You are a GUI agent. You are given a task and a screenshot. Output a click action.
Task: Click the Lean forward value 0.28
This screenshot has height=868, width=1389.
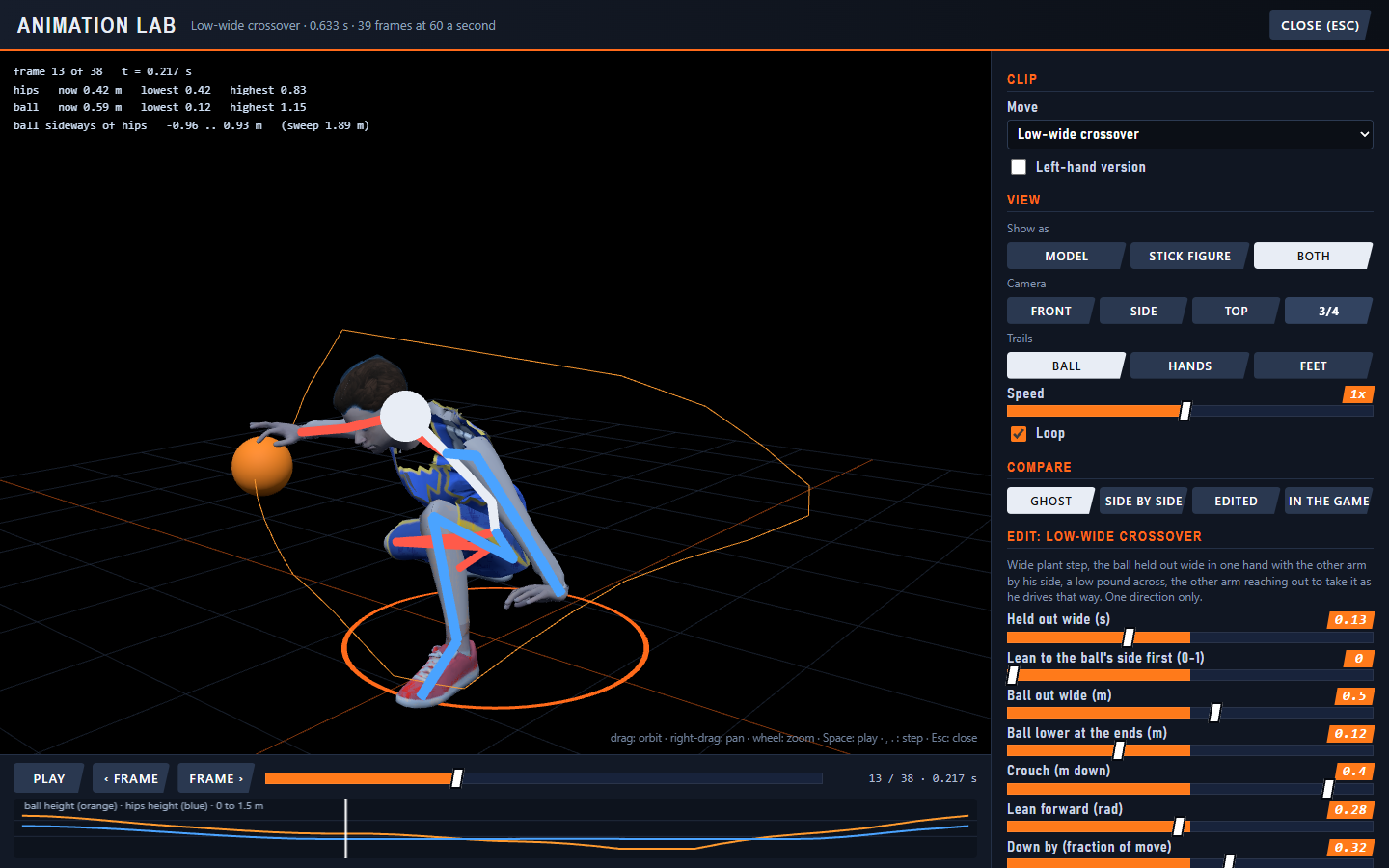coord(1350,810)
